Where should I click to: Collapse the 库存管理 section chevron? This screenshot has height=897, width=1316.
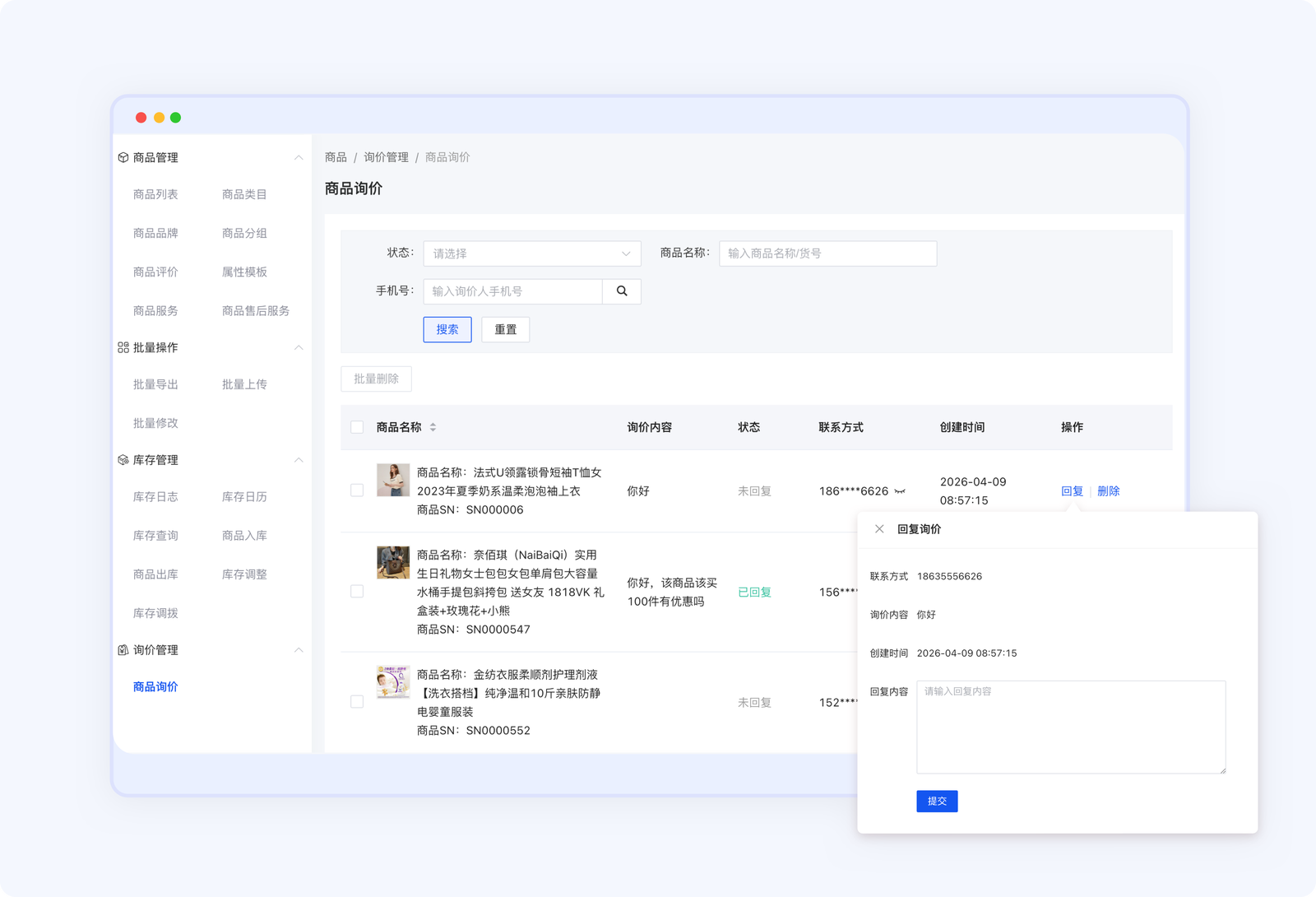[x=299, y=460]
